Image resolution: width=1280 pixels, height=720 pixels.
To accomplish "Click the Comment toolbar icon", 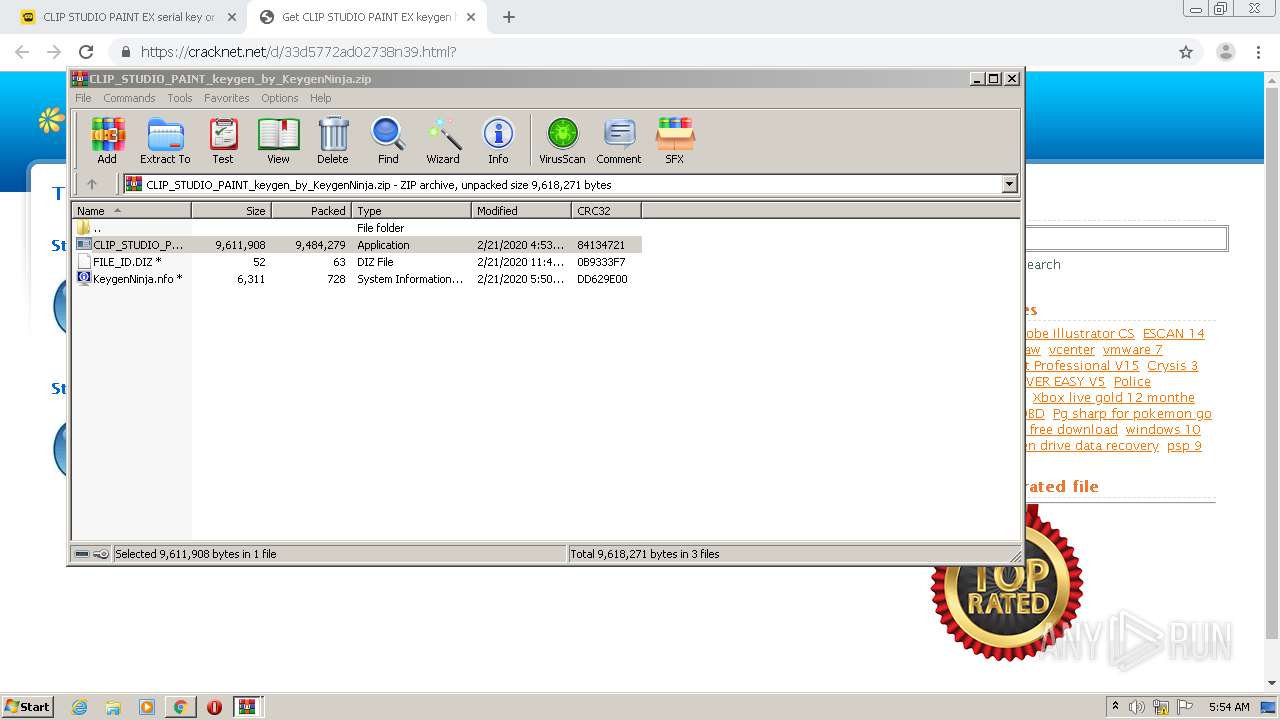I will [x=619, y=140].
